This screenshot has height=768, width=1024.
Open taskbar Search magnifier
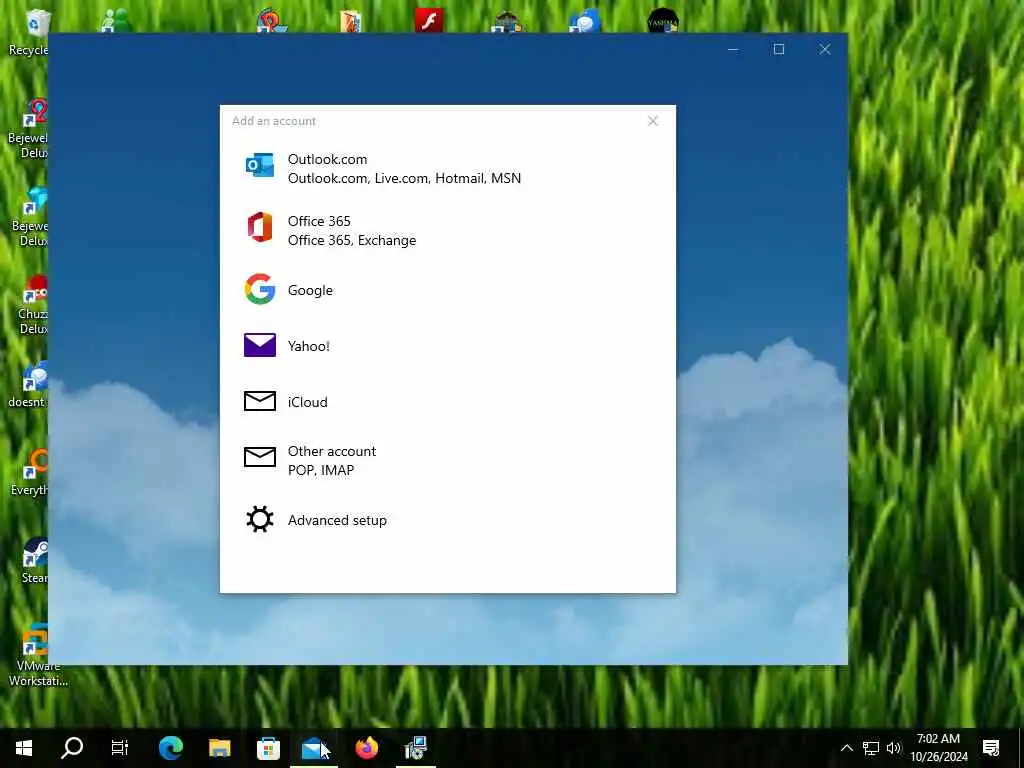pos(72,748)
